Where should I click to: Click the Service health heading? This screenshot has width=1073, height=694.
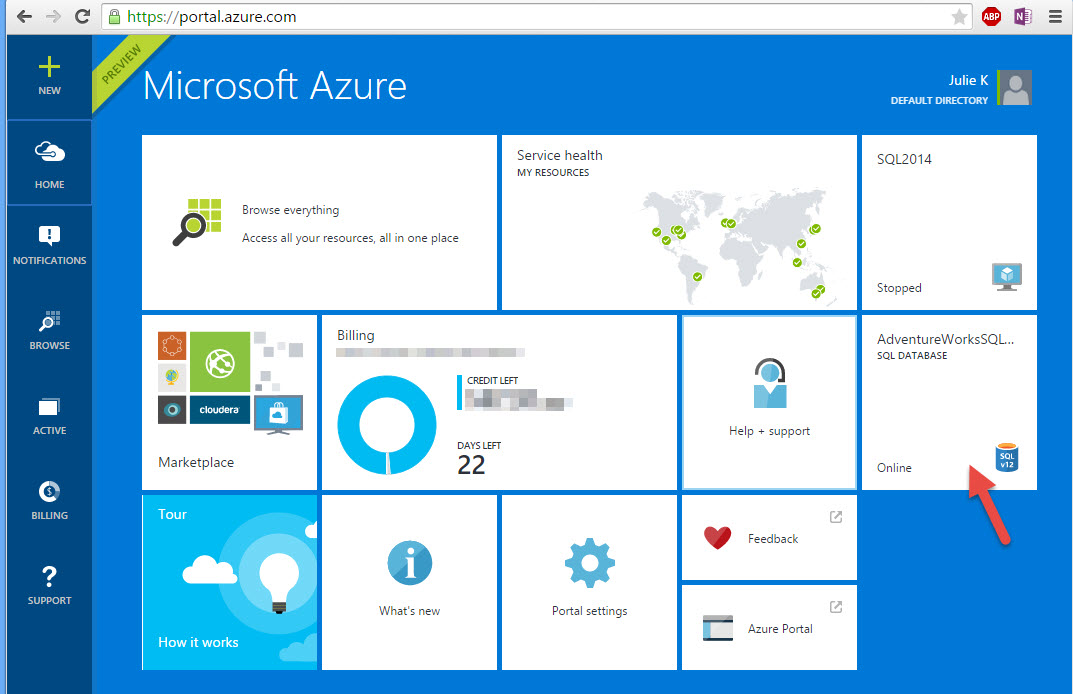click(559, 155)
